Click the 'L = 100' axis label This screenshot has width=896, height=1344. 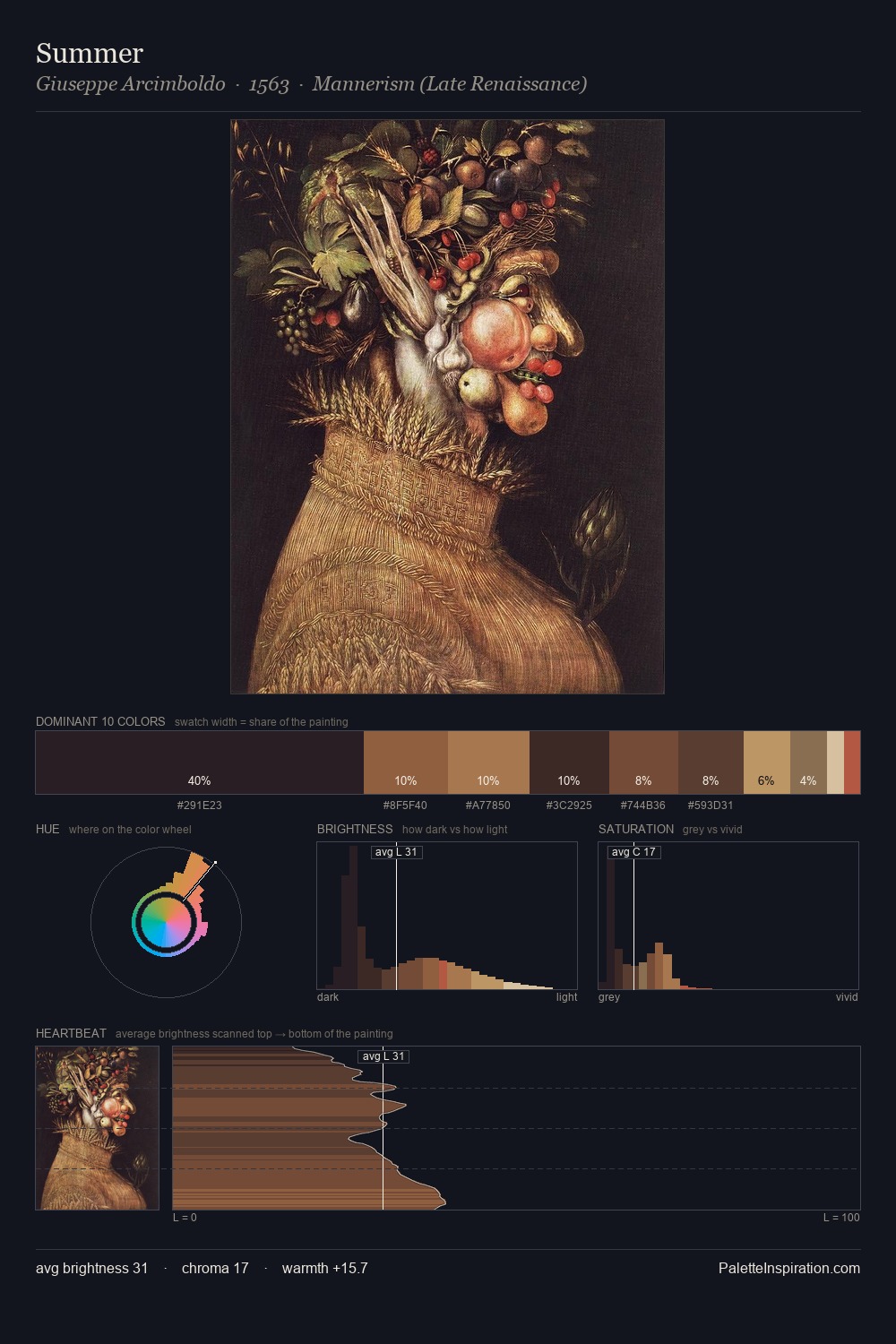pos(841,1218)
